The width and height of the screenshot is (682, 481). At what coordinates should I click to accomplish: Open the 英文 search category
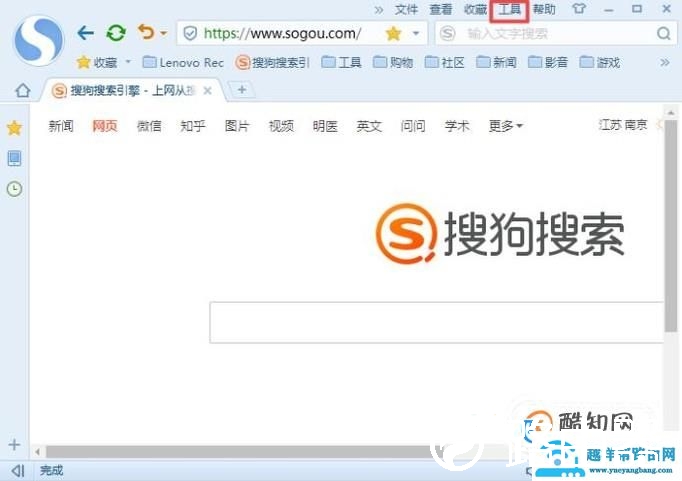[x=369, y=126]
